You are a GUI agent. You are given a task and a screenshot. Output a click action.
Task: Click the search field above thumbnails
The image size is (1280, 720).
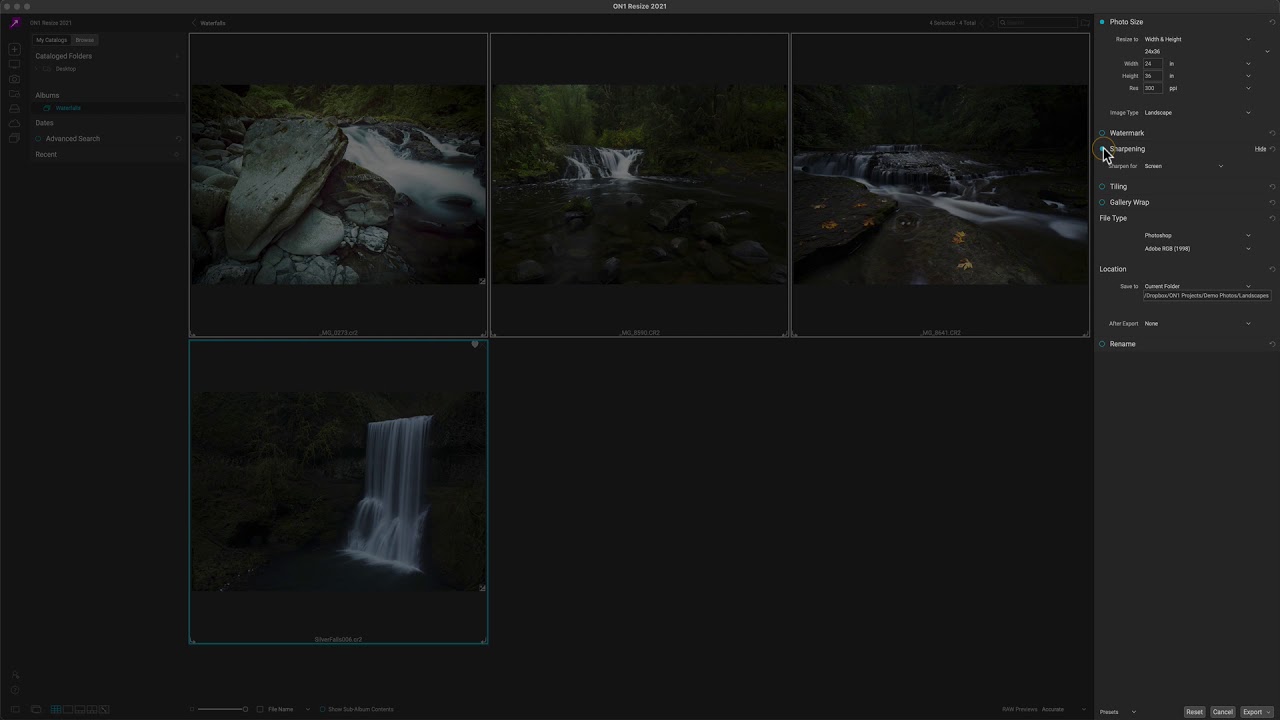point(1037,22)
